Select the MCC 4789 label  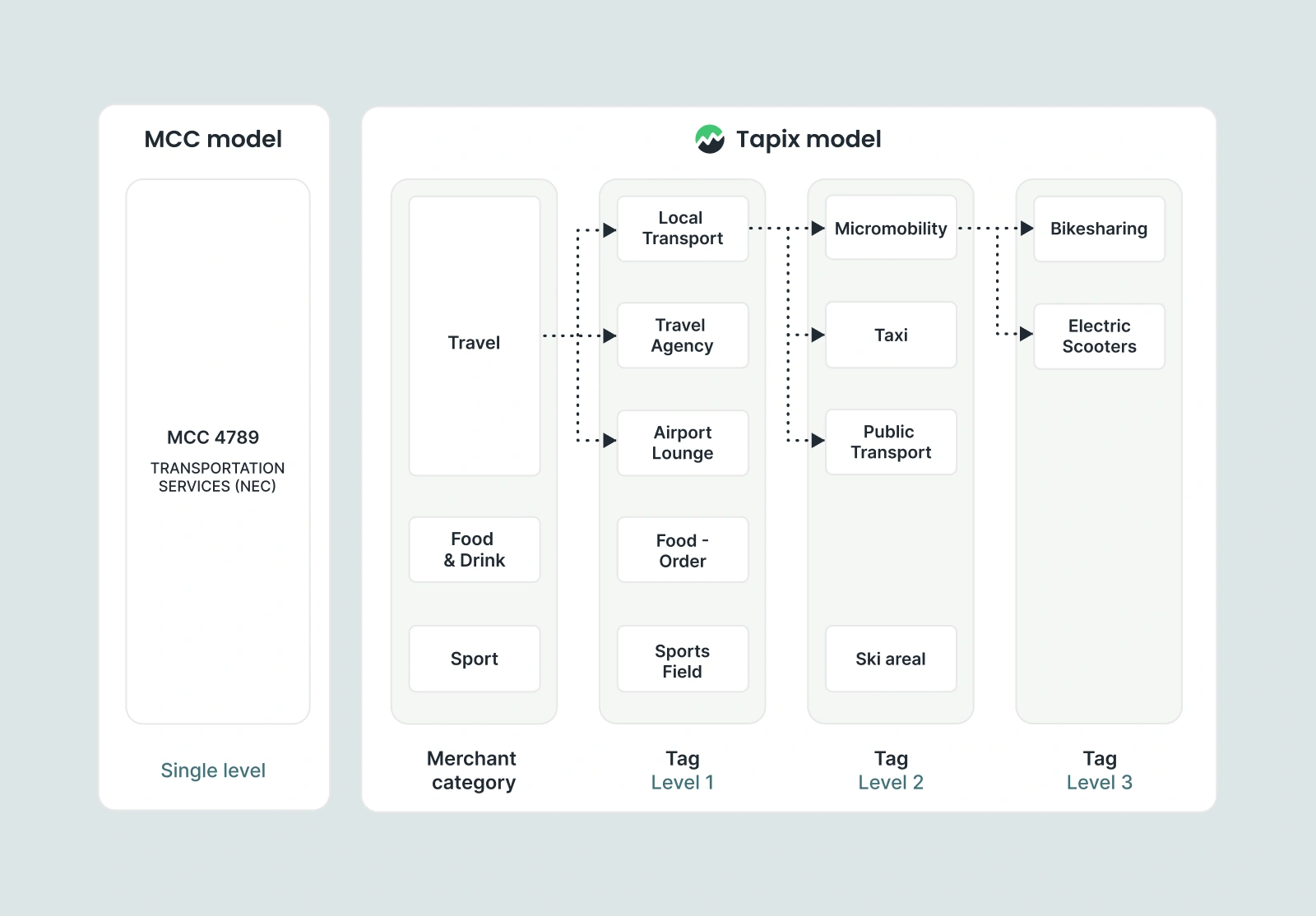pyautogui.click(x=213, y=437)
